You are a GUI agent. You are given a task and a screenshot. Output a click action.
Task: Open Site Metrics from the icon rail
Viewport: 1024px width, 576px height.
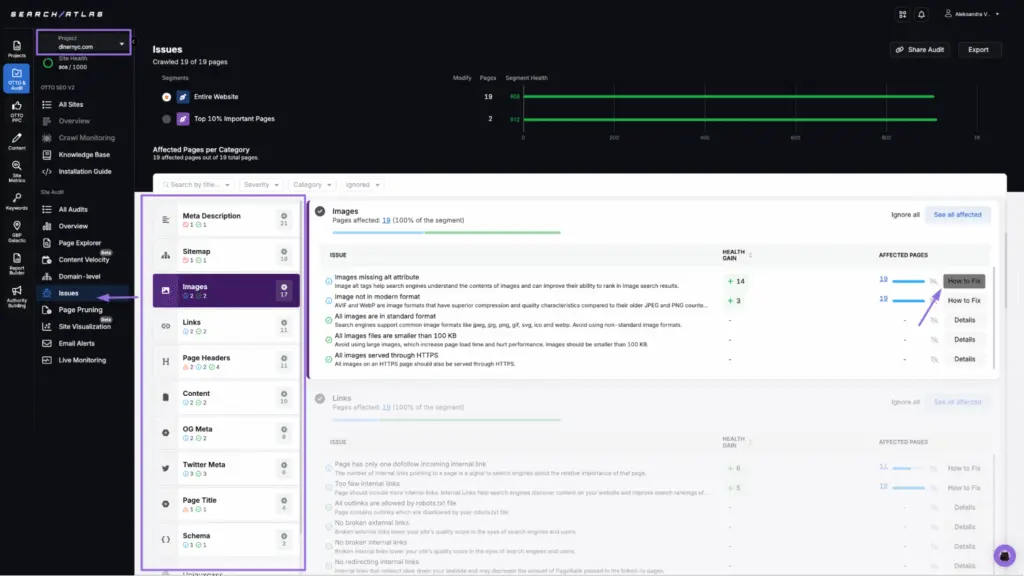click(17, 168)
